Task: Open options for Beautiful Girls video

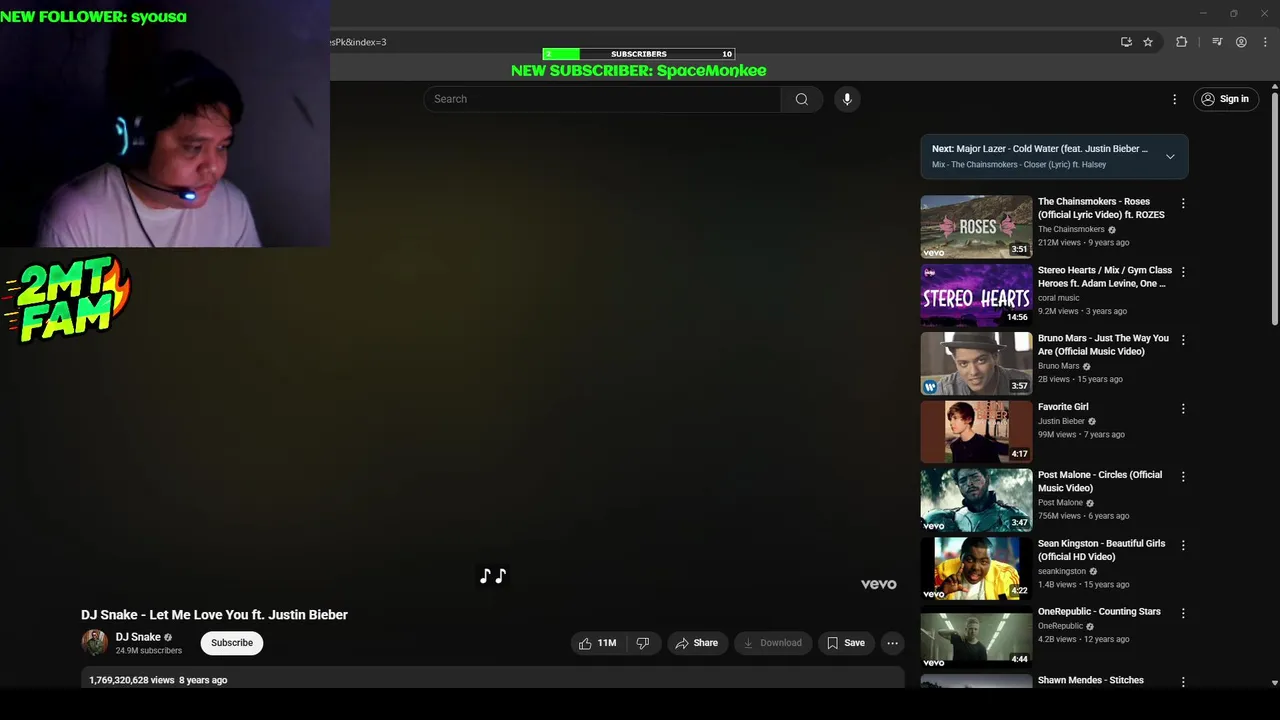Action: click(1183, 545)
